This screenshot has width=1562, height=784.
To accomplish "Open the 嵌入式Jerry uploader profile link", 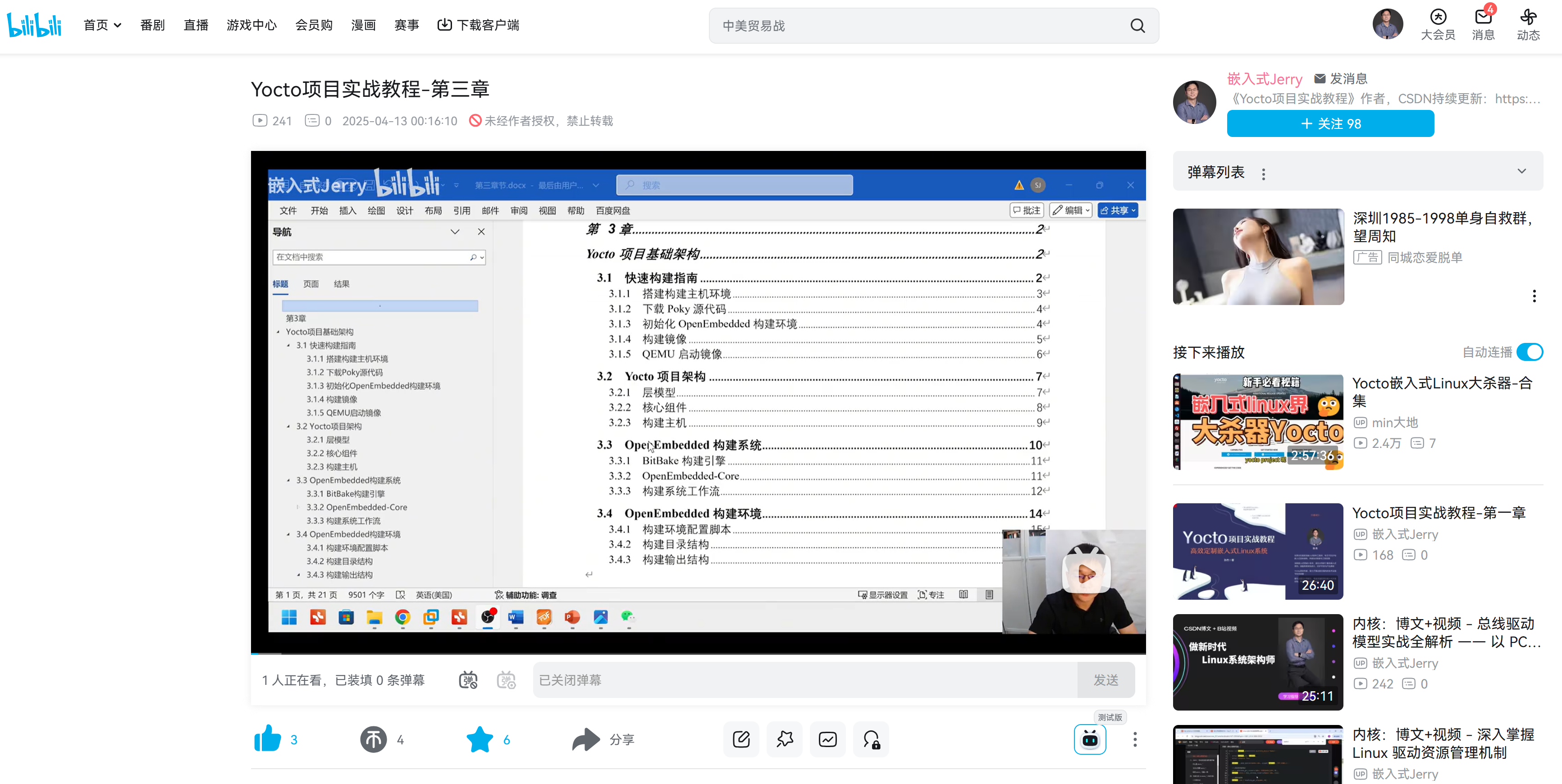I will click(1264, 79).
